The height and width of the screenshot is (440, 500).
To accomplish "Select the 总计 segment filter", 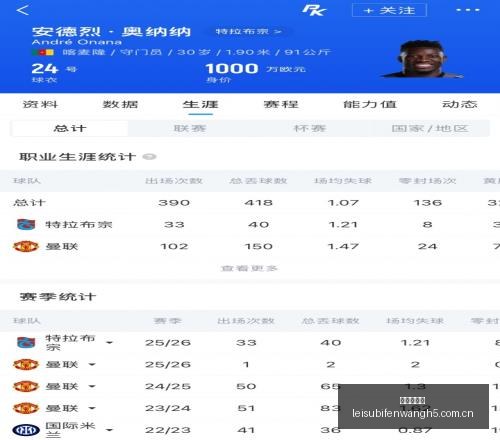I will [69, 128].
